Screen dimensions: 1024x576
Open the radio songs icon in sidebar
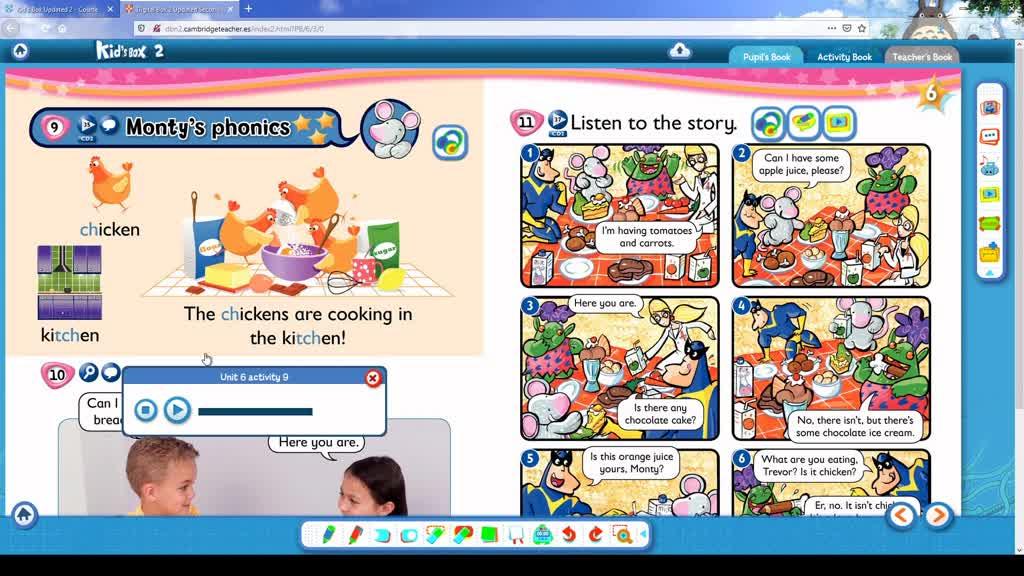989,165
